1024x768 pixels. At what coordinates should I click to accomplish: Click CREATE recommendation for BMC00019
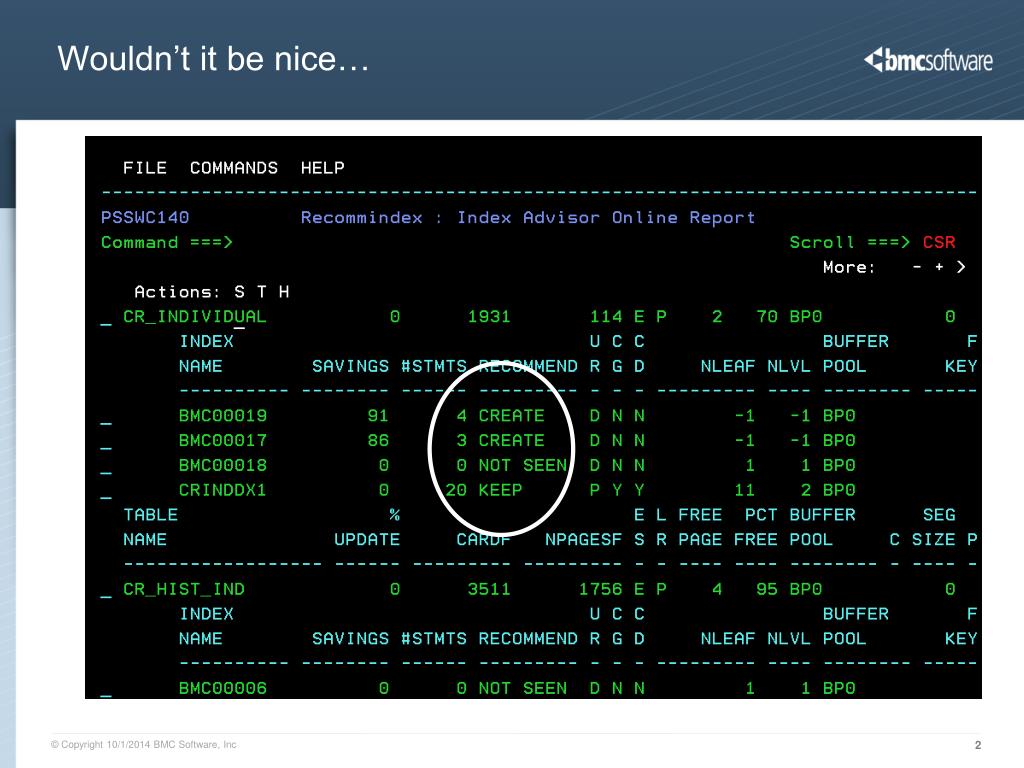click(511, 415)
